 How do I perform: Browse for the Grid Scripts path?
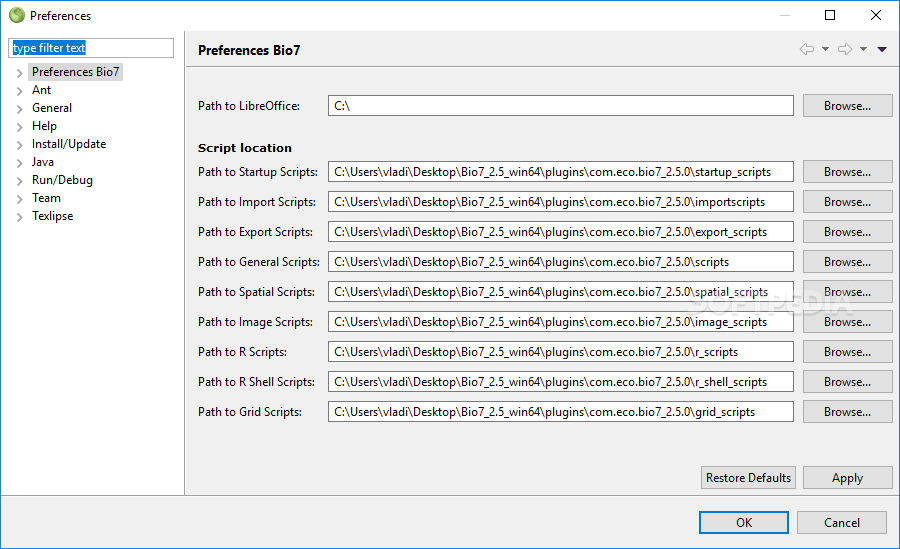click(x=847, y=412)
